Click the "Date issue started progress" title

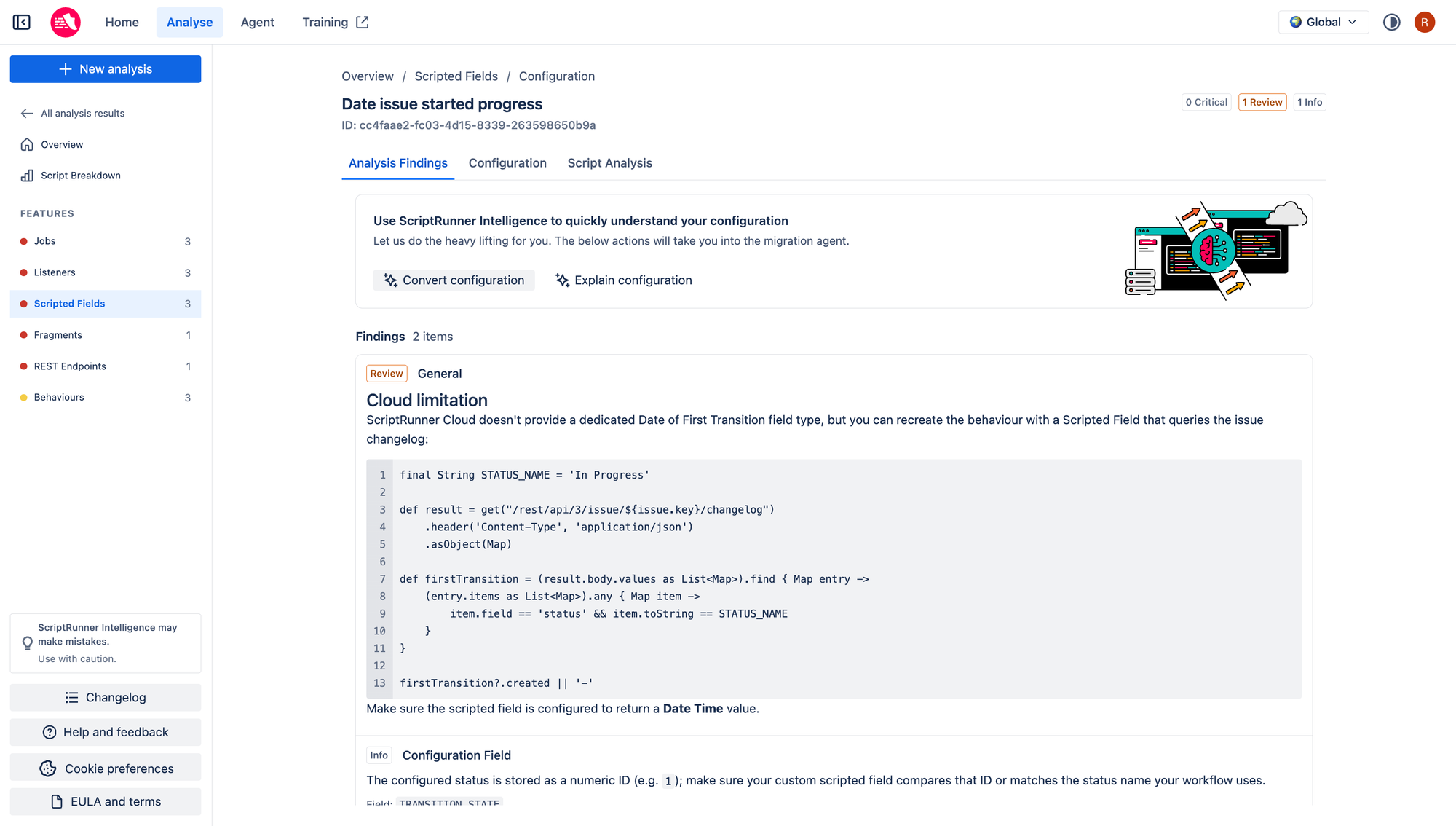coord(443,104)
